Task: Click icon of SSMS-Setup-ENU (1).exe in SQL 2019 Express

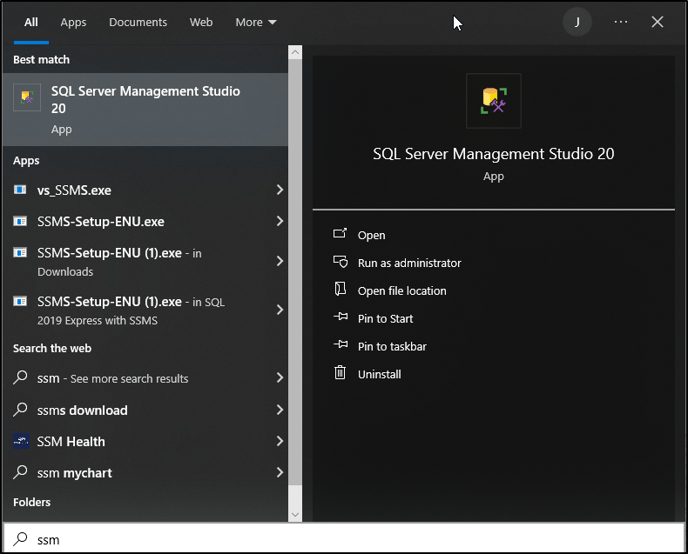Action: pyautogui.click(x=20, y=301)
